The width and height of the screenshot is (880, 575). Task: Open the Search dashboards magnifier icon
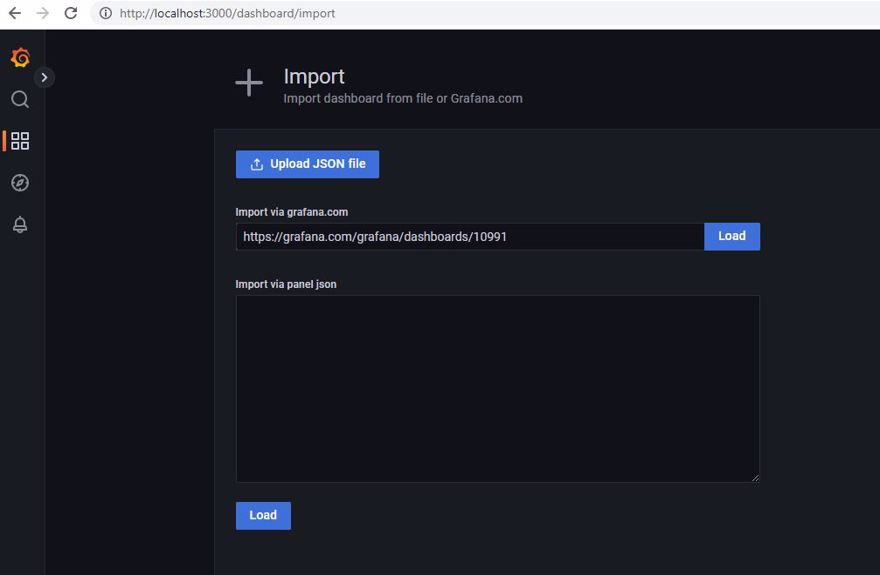click(20, 99)
